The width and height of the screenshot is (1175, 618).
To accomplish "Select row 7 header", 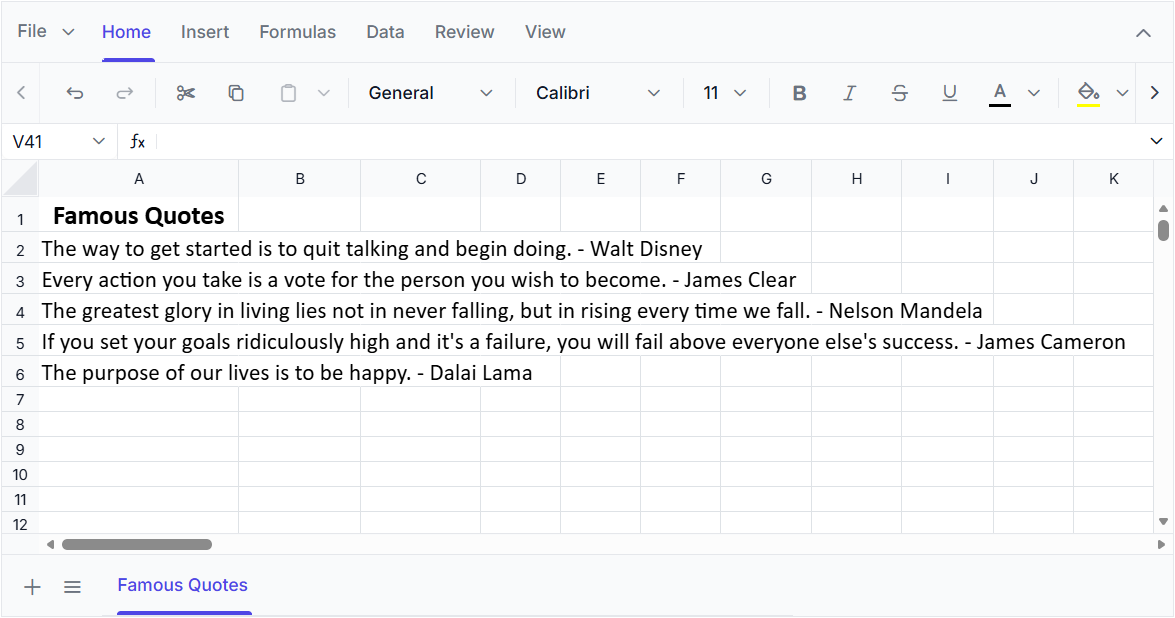I will (20, 399).
